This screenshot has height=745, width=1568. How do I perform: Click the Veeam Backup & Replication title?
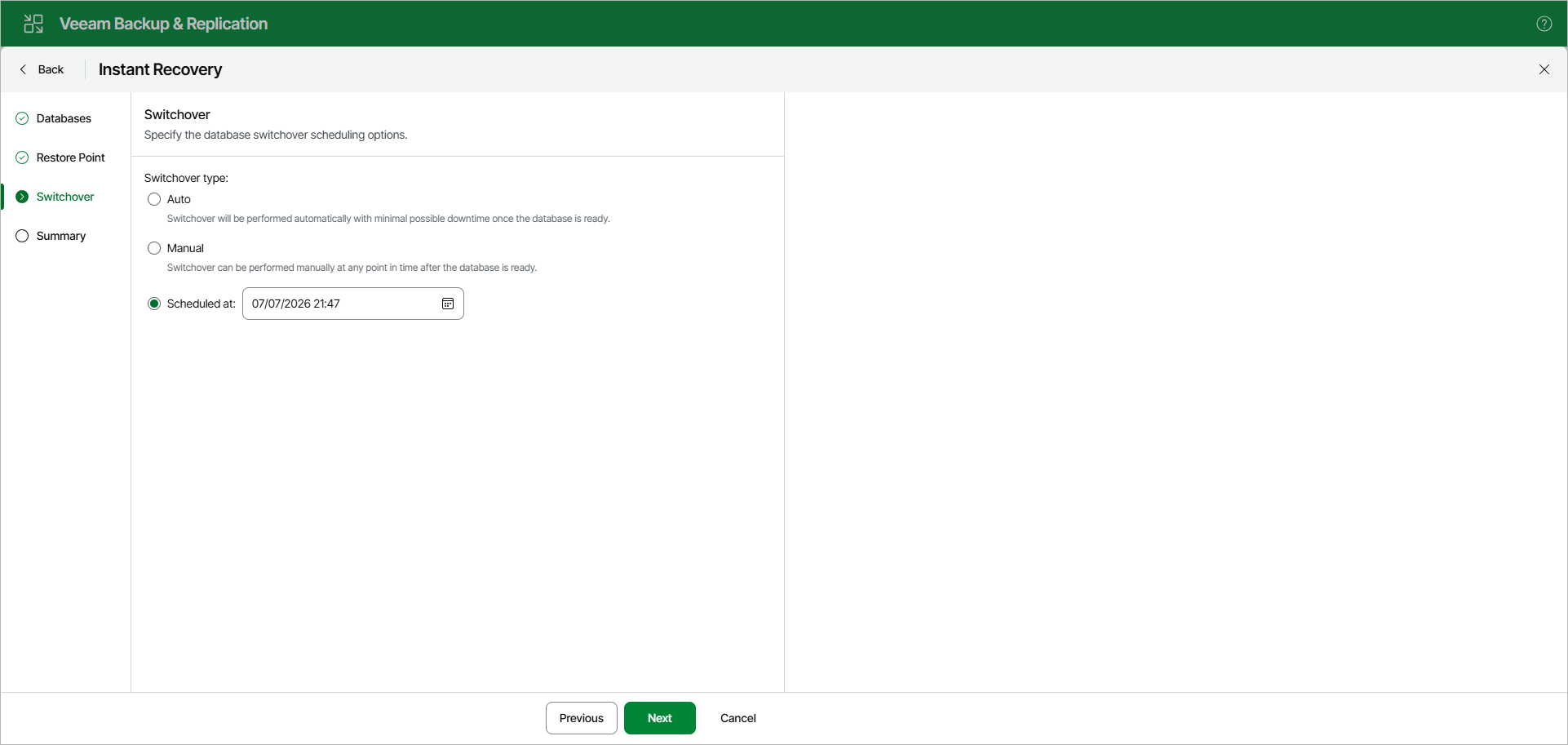point(163,24)
